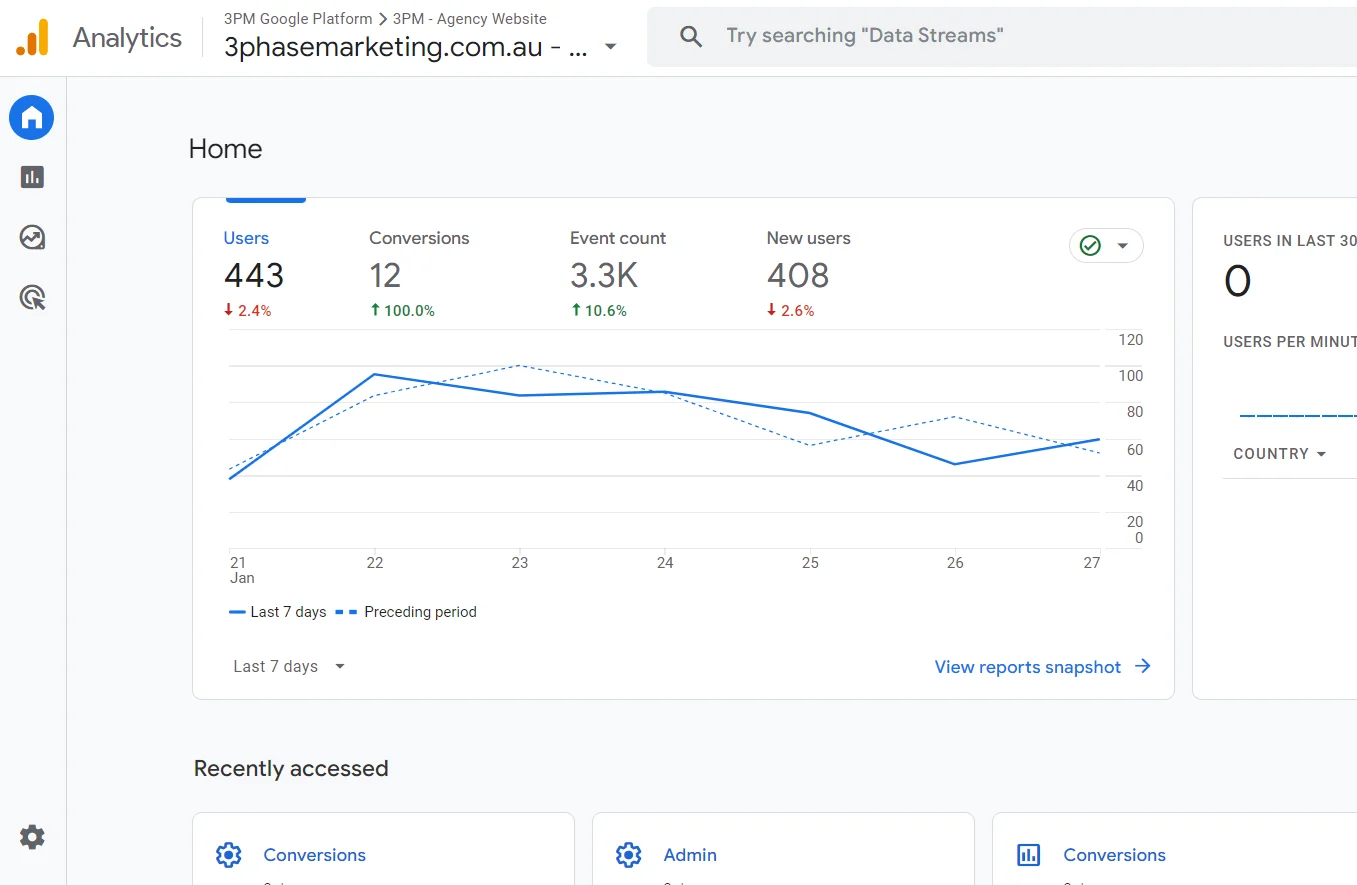Open the Explore icon in sidebar

(x=32, y=237)
